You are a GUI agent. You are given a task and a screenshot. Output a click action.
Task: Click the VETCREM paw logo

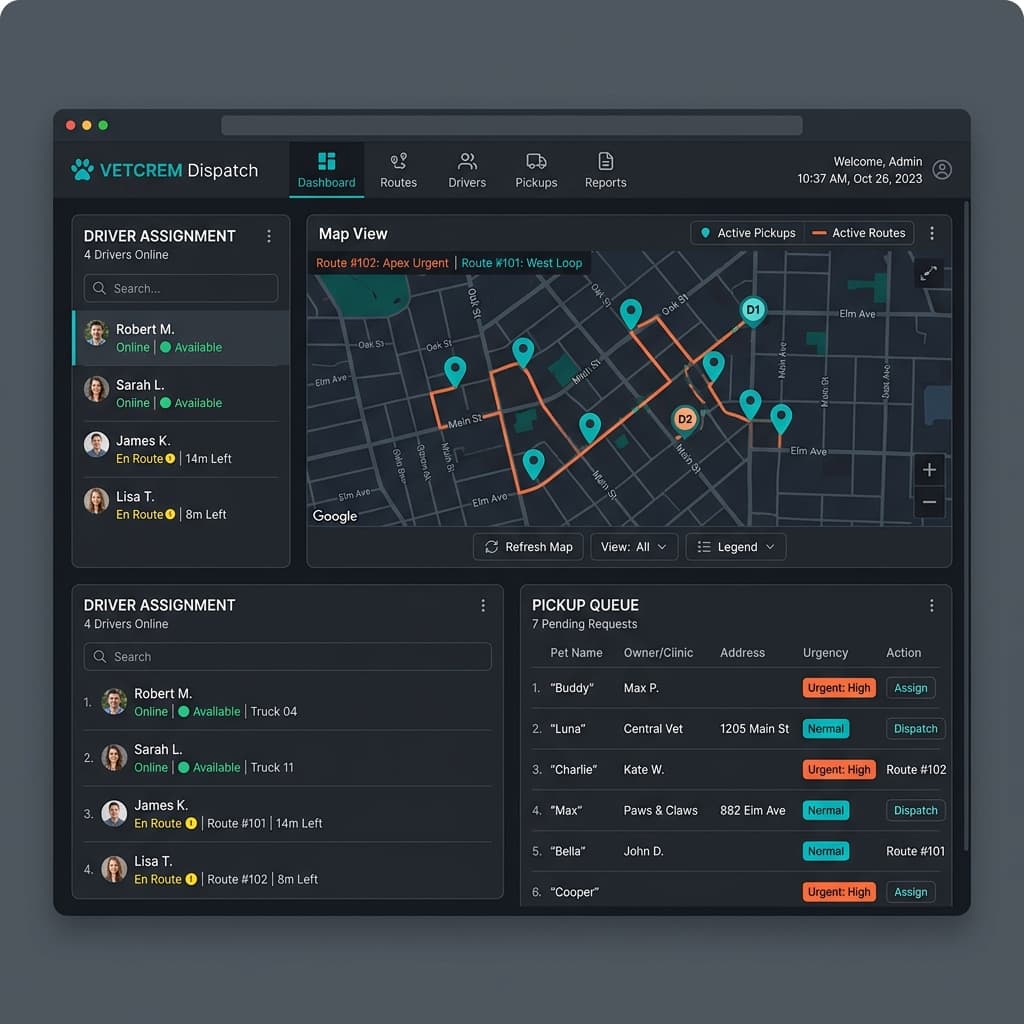click(x=82, y=170)
